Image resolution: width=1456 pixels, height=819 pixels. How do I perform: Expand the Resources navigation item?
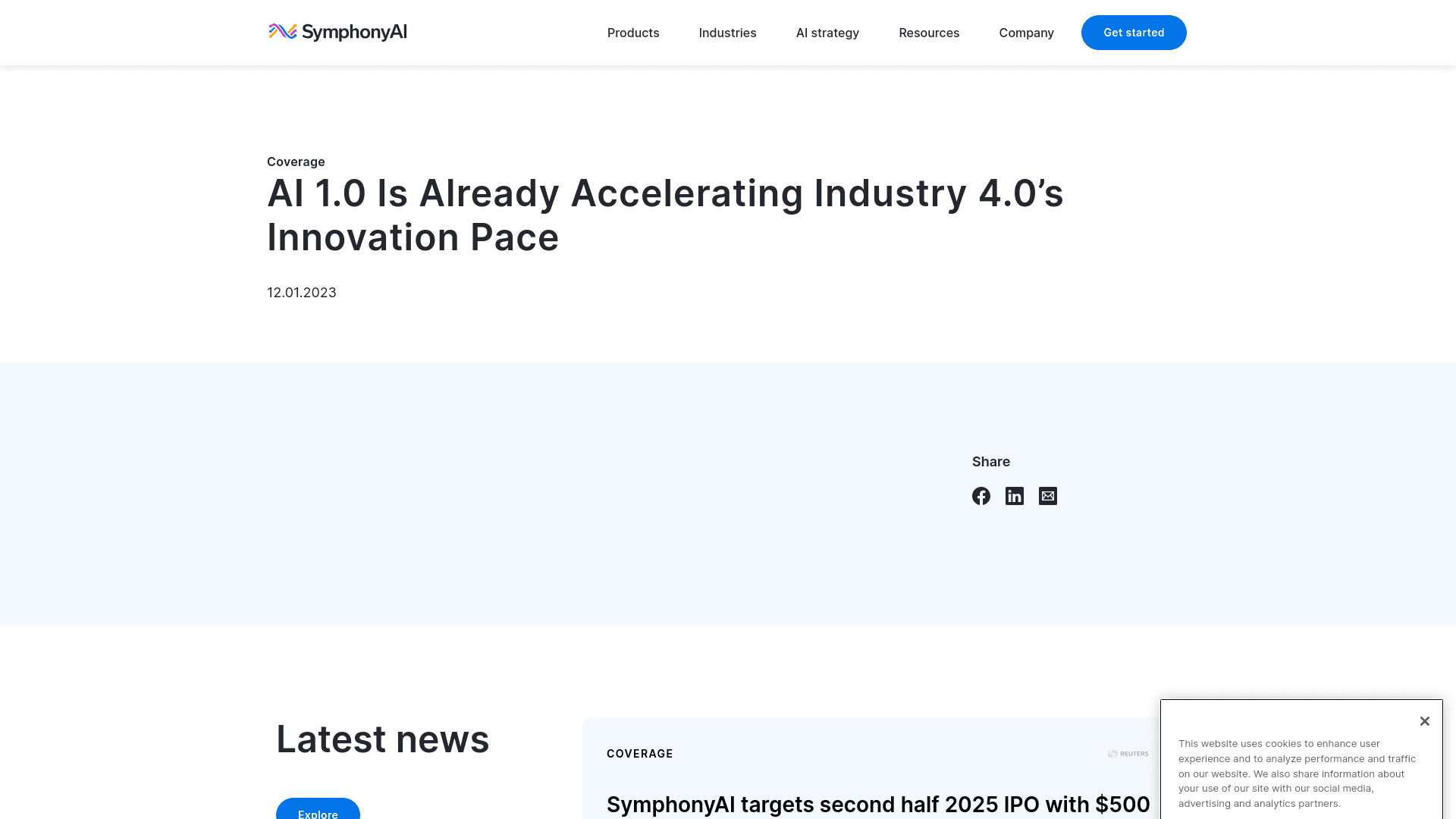(x=929, y=33)
